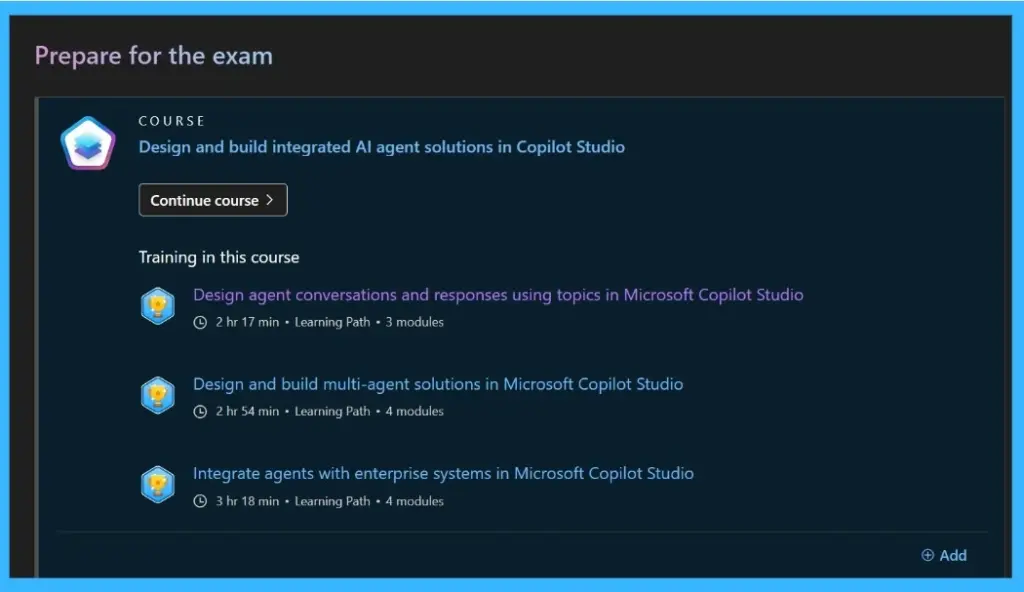The height and width of the screenshot is (592, 1024).
Task: Click the clock icon under the topics learning path
Action: 199,321
